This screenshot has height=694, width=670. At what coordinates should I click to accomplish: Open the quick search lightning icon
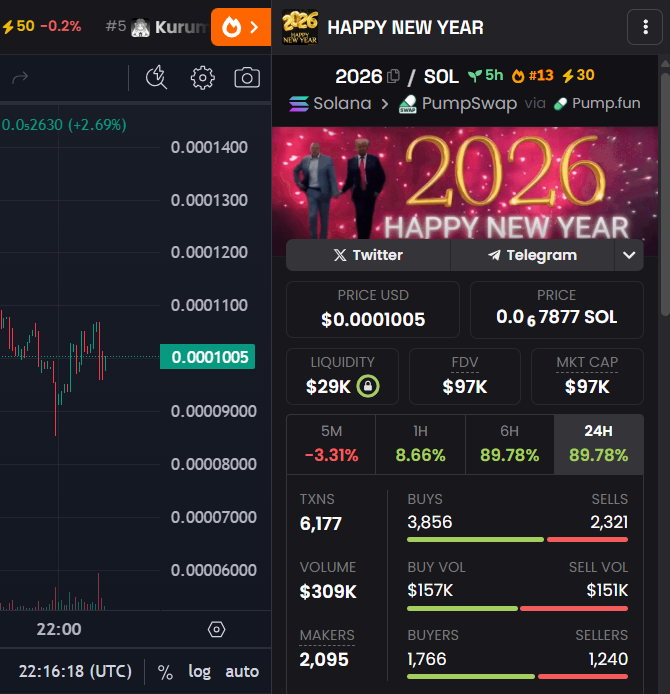click(x=156, y=77)
